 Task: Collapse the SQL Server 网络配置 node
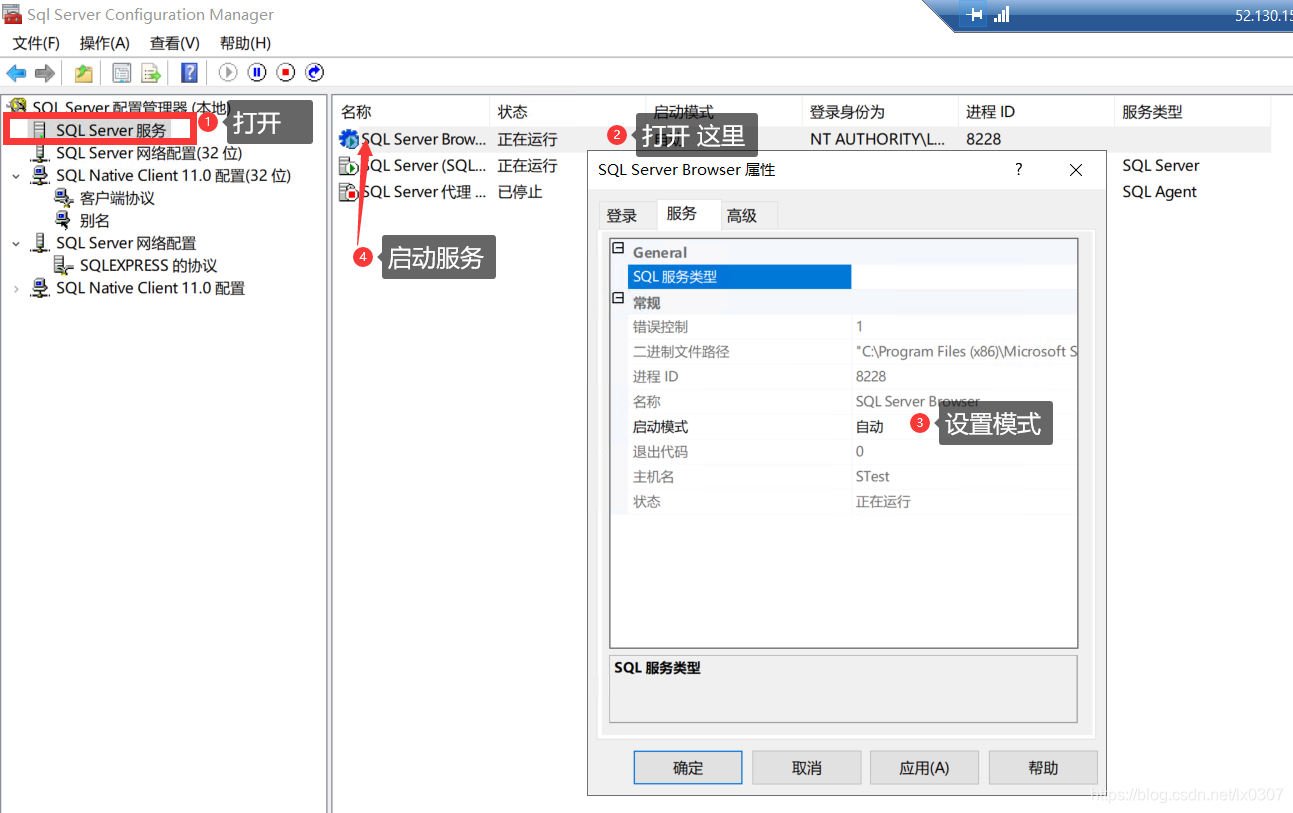pos(16,243)
